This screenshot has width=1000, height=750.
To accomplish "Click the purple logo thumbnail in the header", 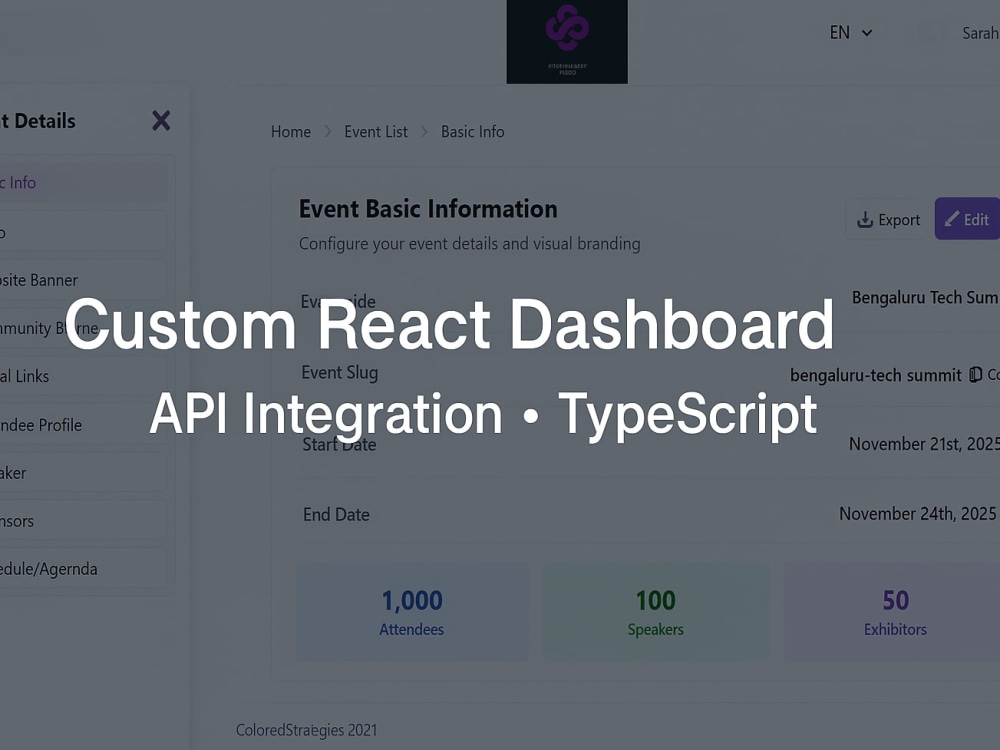I will [x=567, y=41].
